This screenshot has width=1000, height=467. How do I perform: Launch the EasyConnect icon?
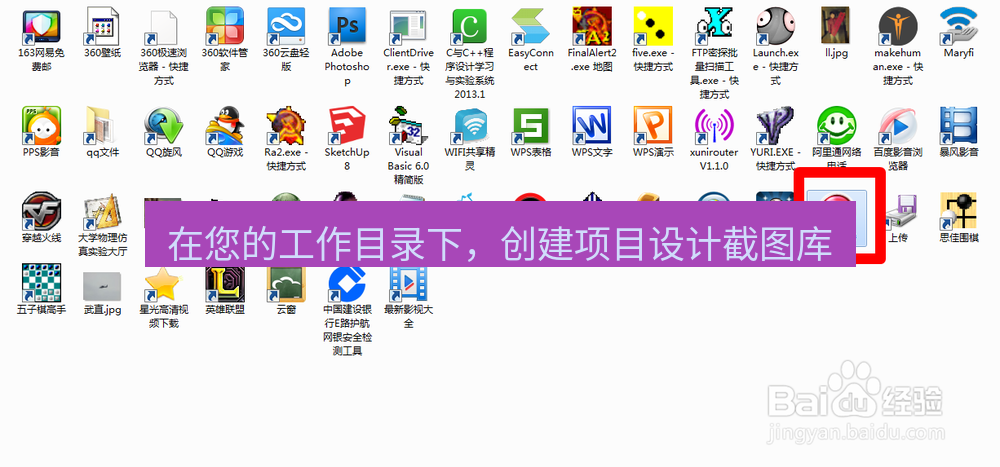tap(531, 25)
